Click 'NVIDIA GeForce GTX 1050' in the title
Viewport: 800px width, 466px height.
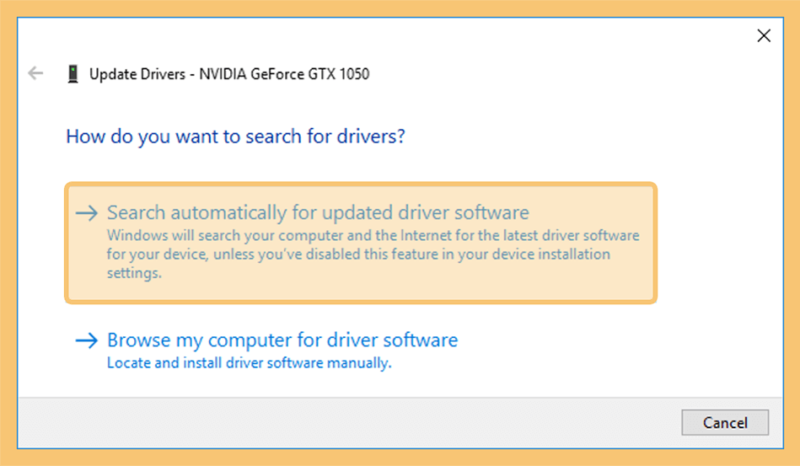click(284, 74)
